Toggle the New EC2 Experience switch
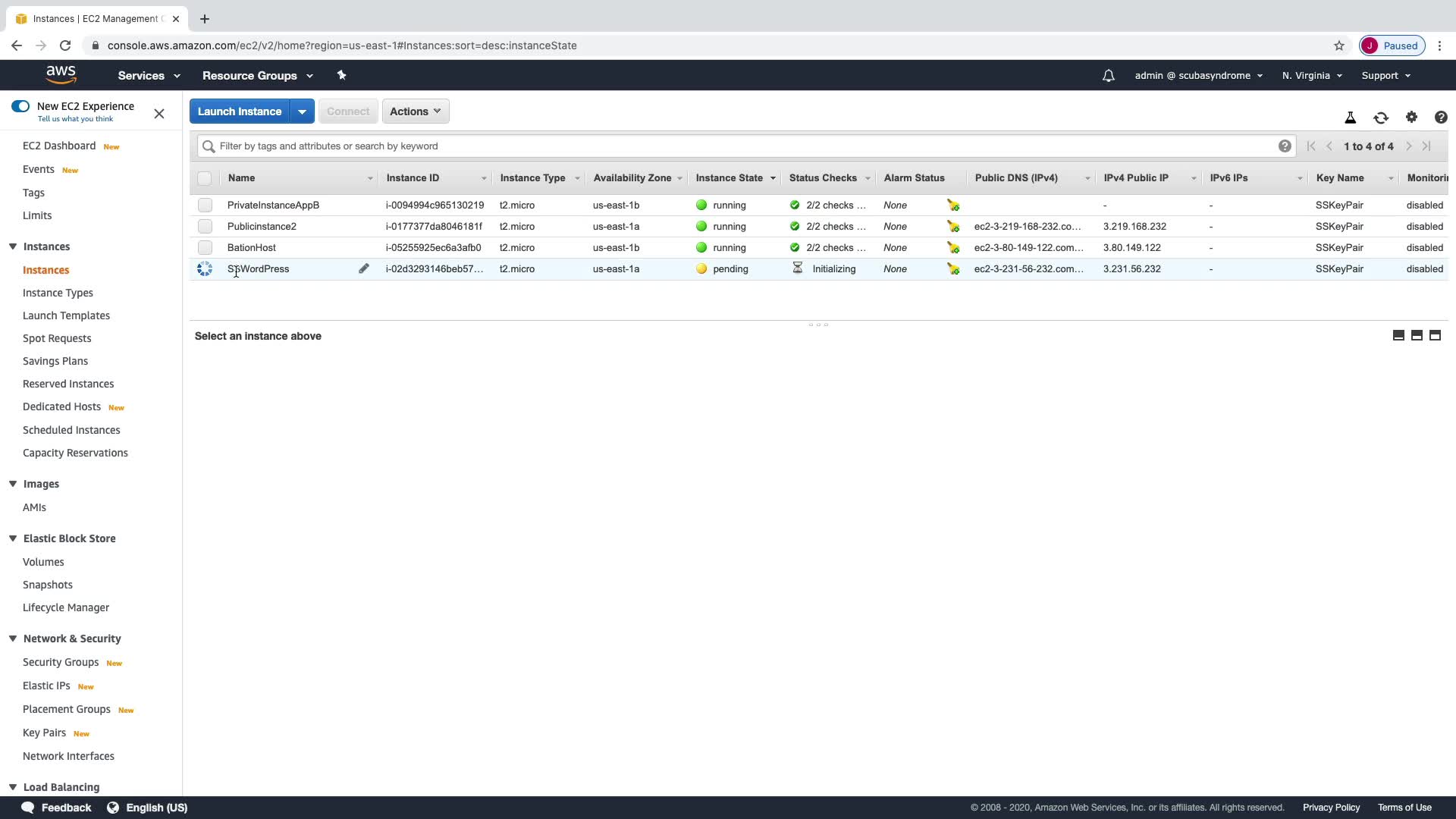 (x=20, y=106)
